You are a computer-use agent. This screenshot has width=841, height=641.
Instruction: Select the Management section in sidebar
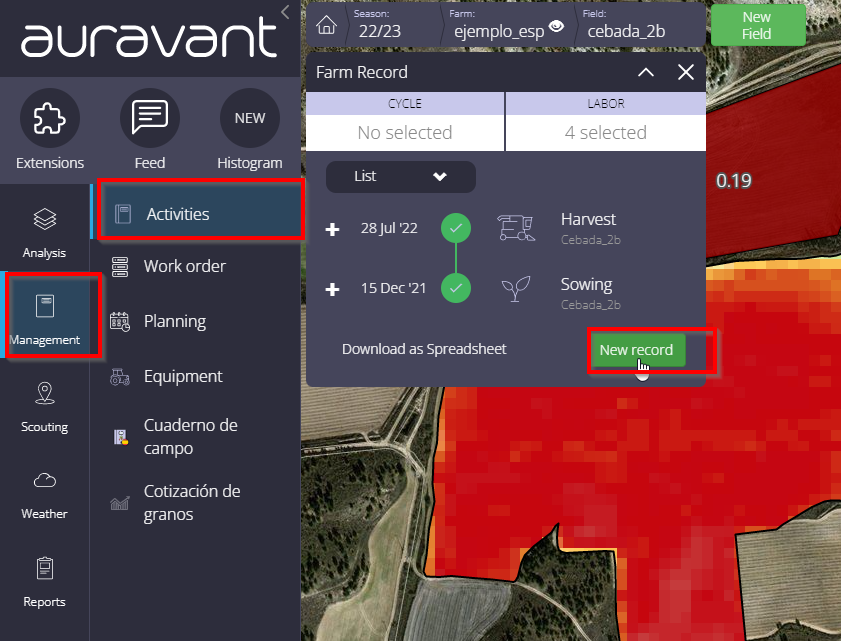[x=45, y=315]
